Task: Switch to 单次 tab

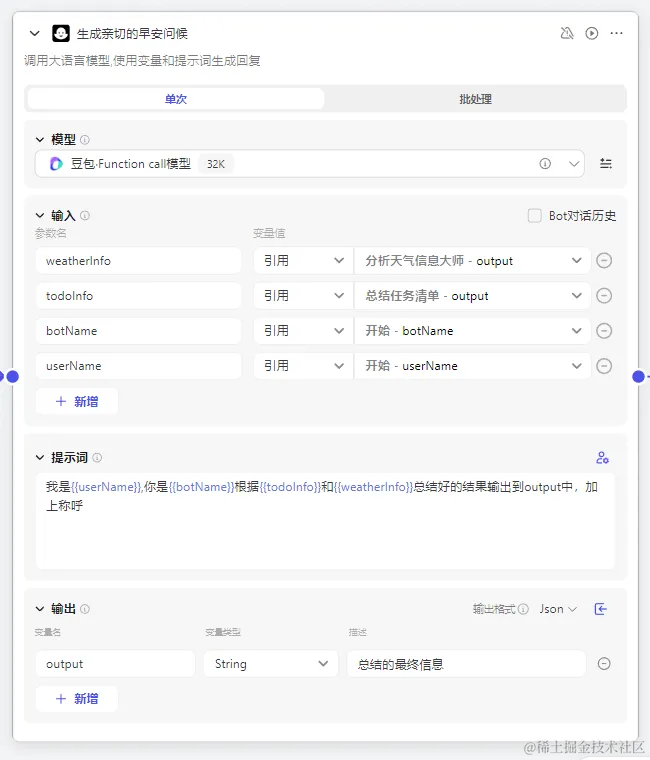Action: click(176, 99)
